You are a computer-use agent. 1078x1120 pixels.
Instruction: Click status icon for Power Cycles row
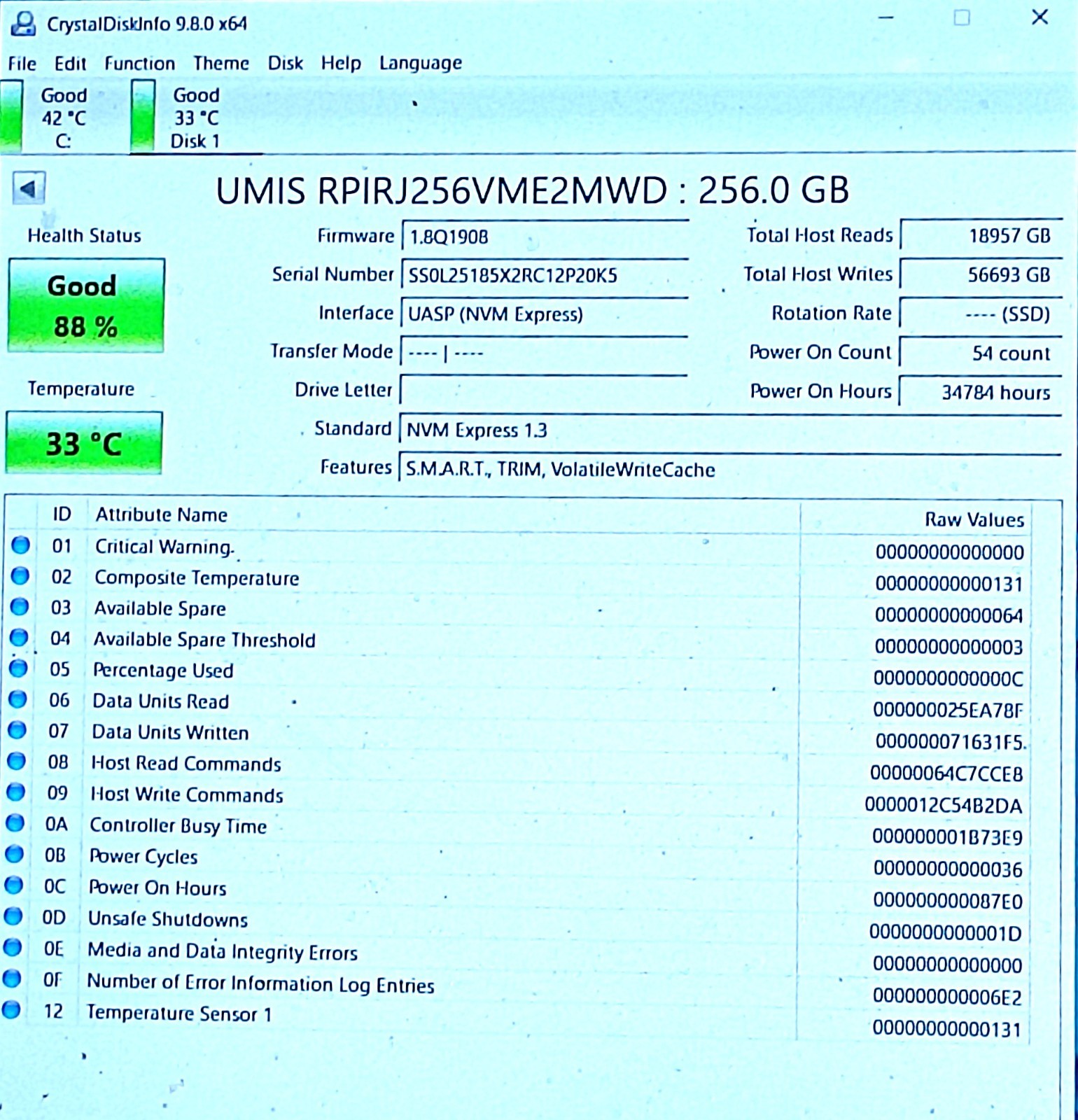(x=14, y=854)
